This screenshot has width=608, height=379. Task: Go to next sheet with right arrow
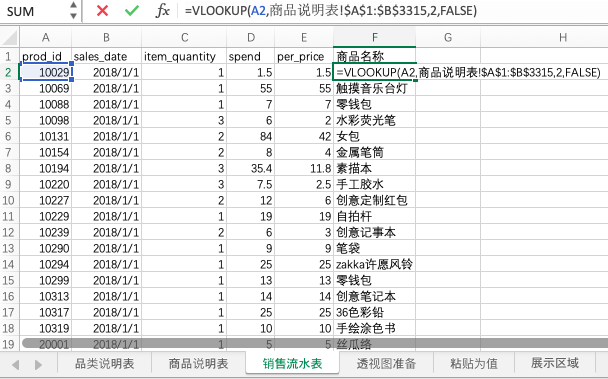(38, 365)
